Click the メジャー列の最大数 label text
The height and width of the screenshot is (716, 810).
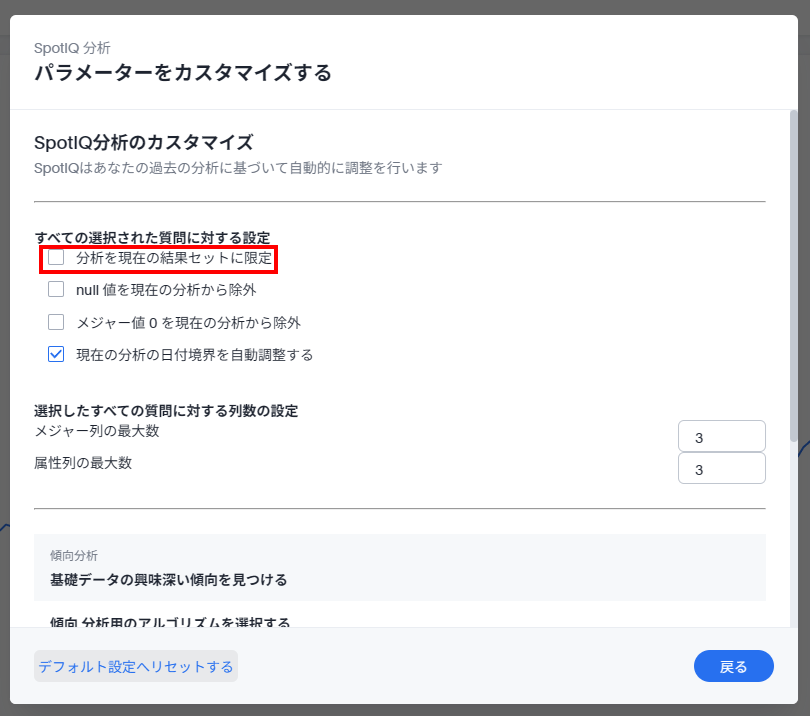[x=97, y=431]
